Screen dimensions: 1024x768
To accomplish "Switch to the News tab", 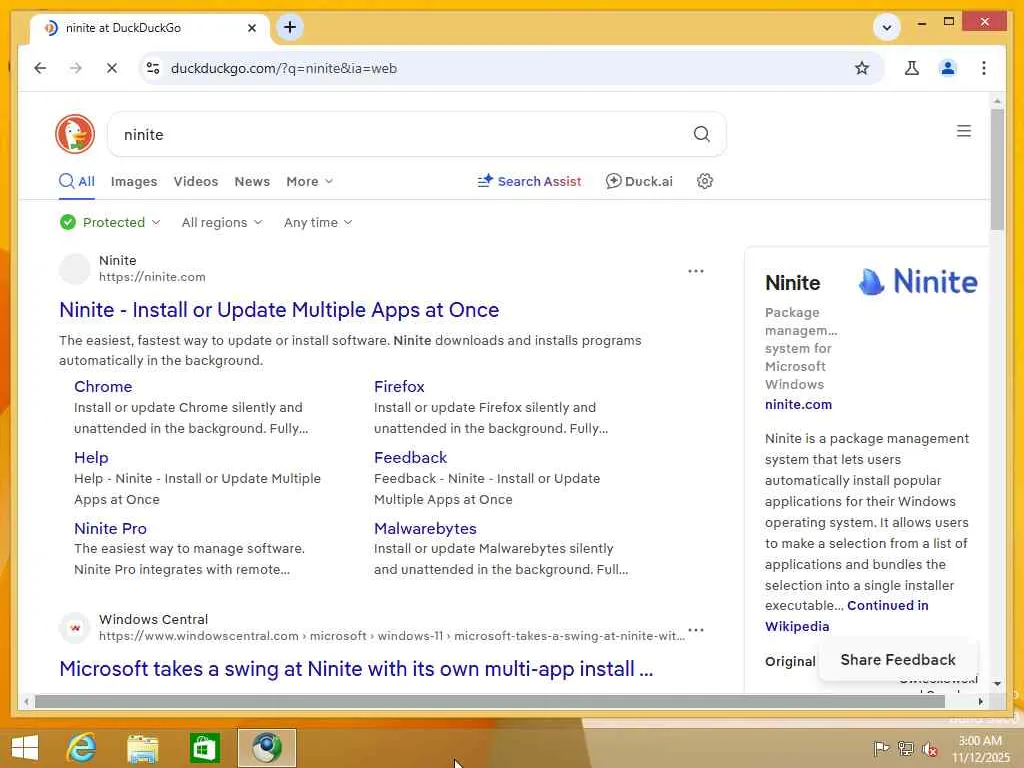I will 252,182.
